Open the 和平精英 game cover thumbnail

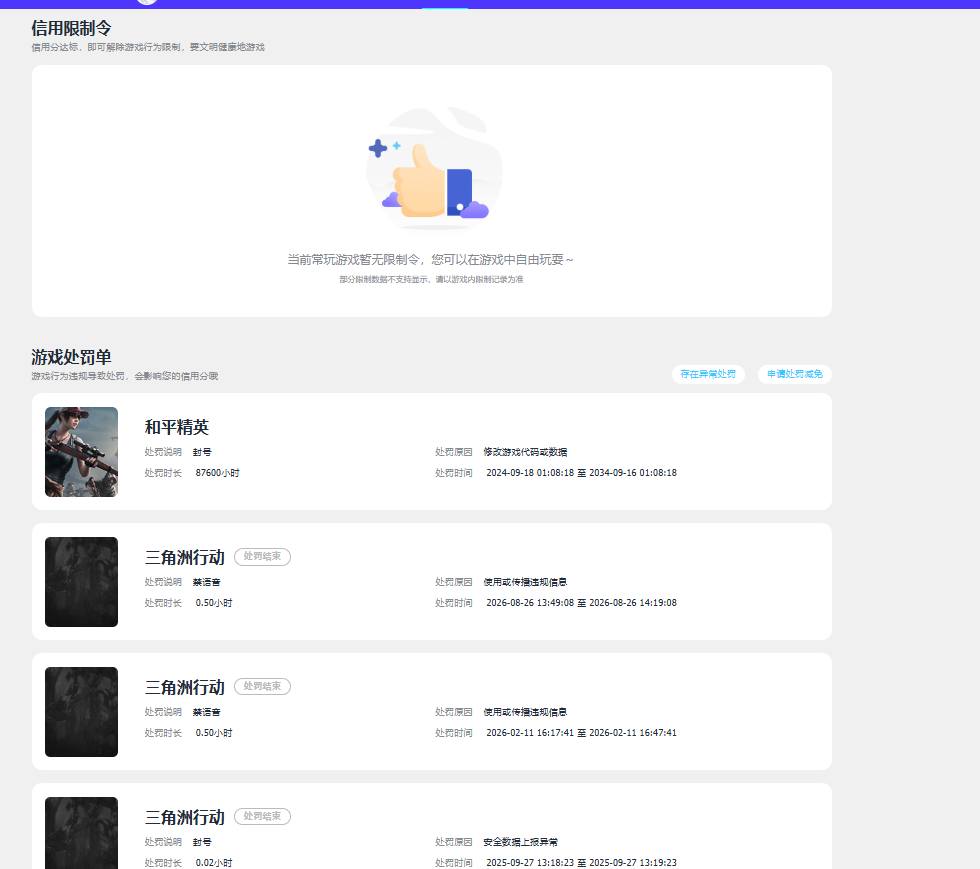click(x=81, y=451)
